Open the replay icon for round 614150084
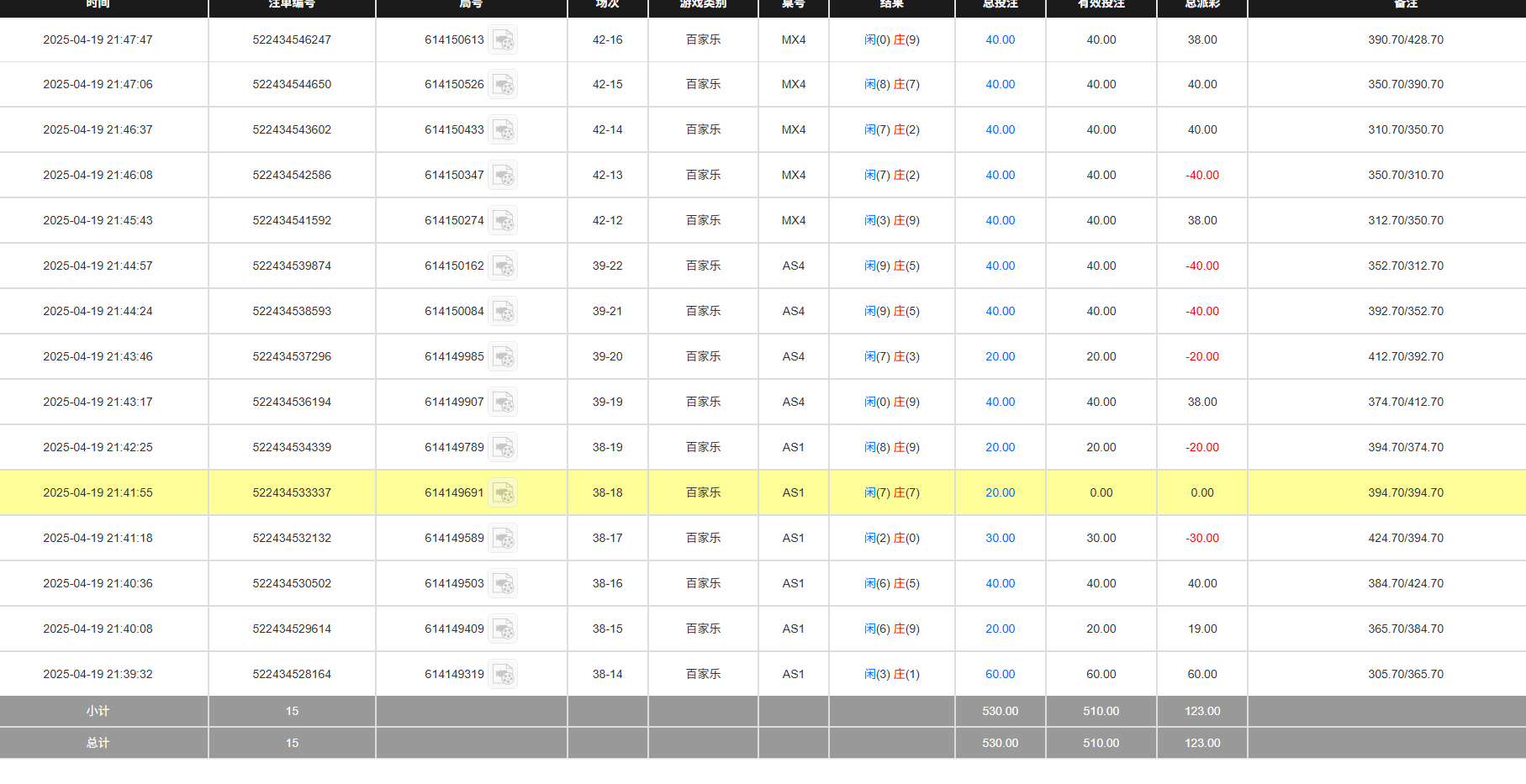The width and height of the screenshot is (1526, 784). coord(503,312)
